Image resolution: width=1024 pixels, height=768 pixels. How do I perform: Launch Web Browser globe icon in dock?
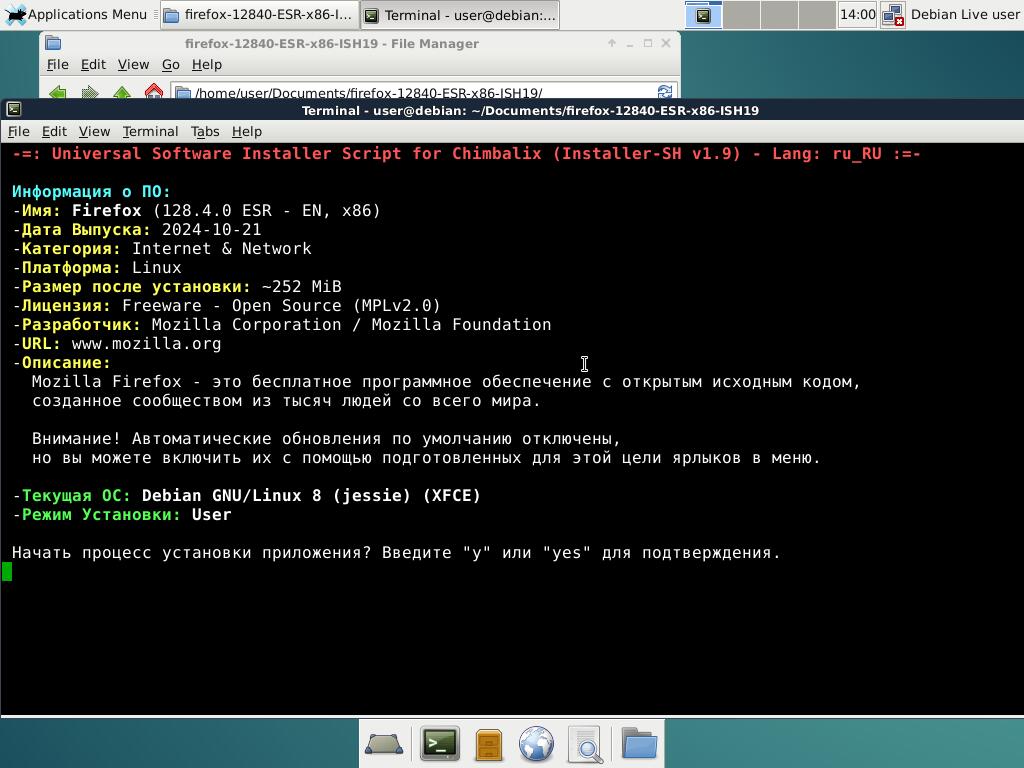(536, 744)
